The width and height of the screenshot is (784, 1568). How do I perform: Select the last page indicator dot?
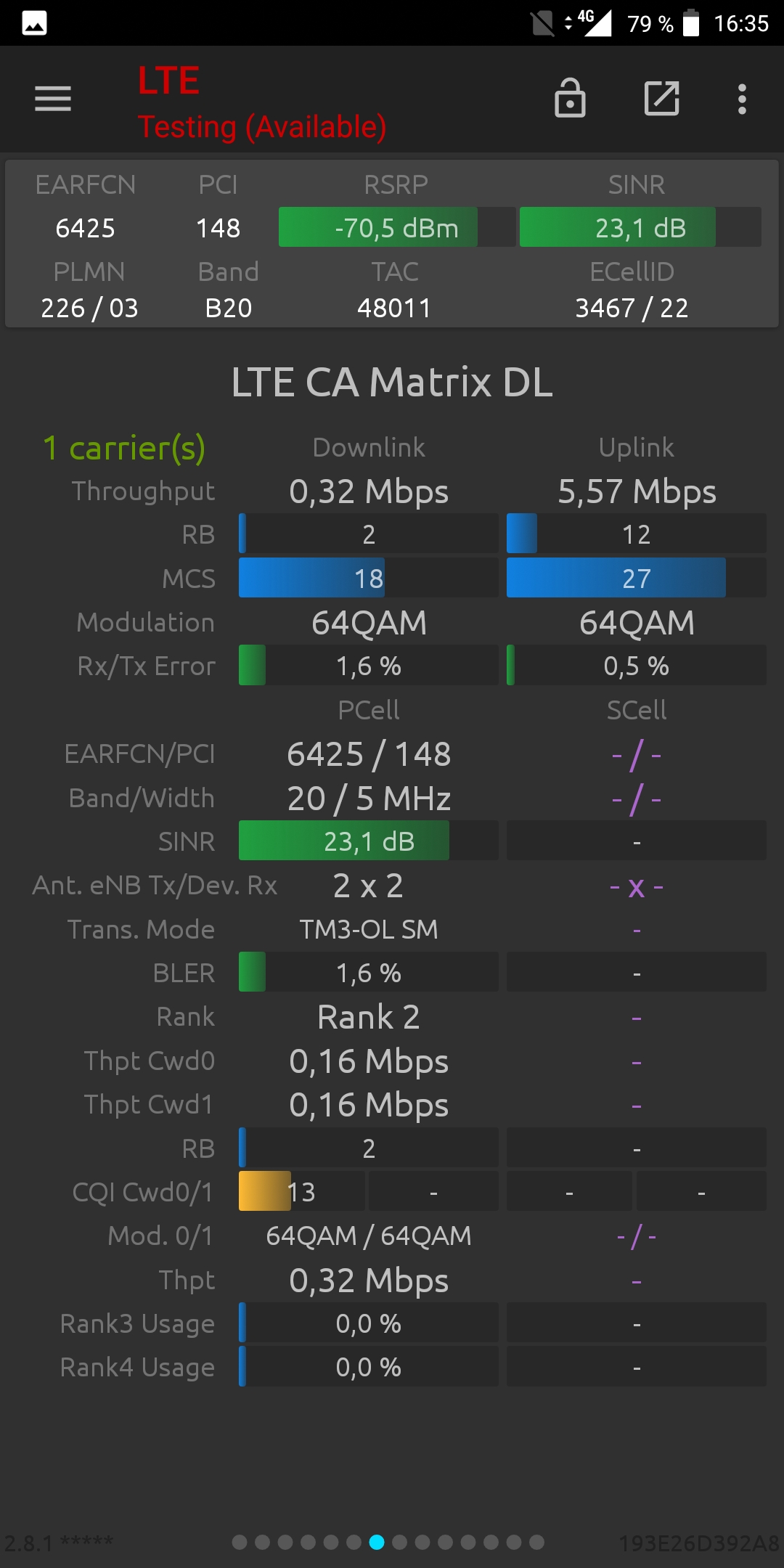coord(536,1542)
